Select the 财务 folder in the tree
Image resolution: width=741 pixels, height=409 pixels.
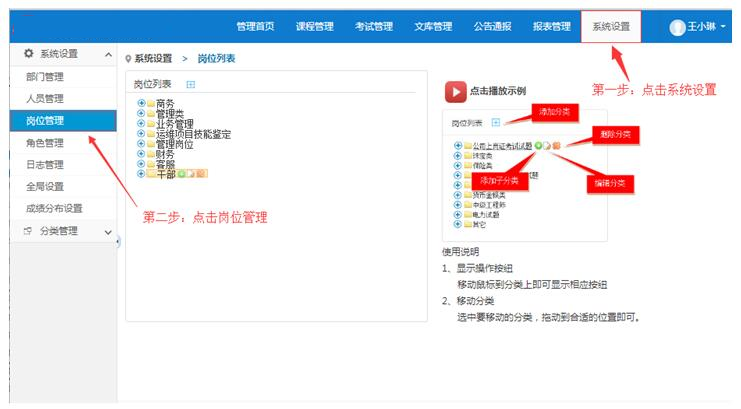point(164,154)
